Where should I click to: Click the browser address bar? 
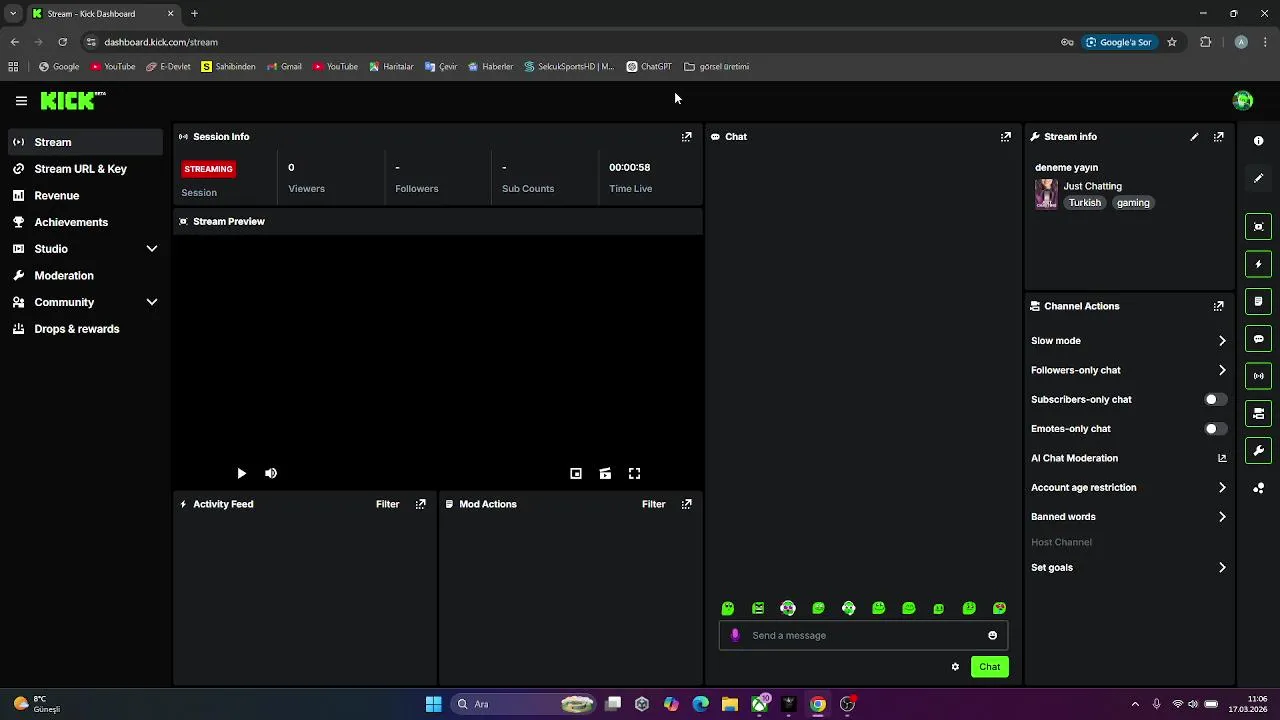570,42
